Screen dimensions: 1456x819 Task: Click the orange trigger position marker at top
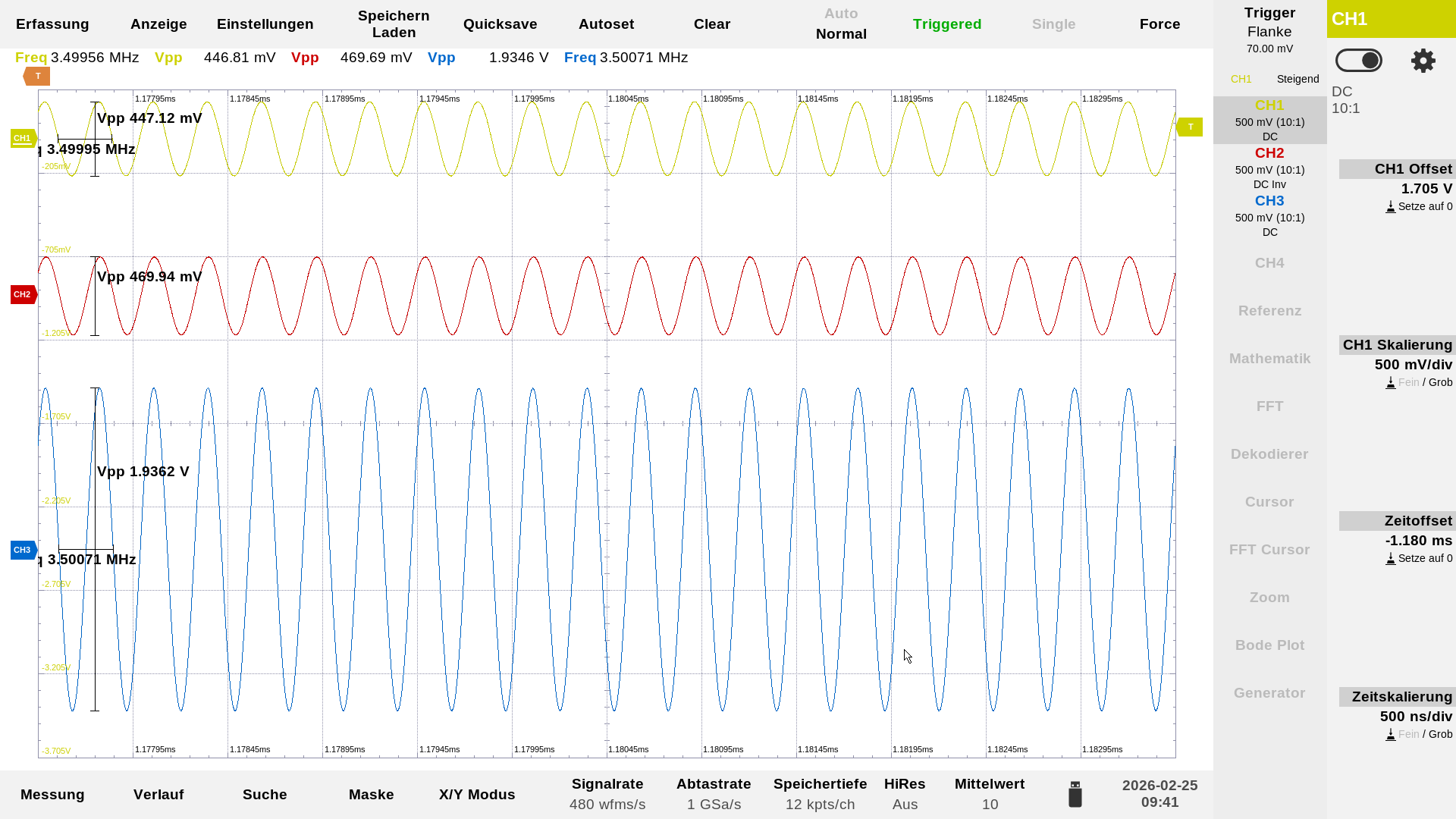[x=36, y=76]
